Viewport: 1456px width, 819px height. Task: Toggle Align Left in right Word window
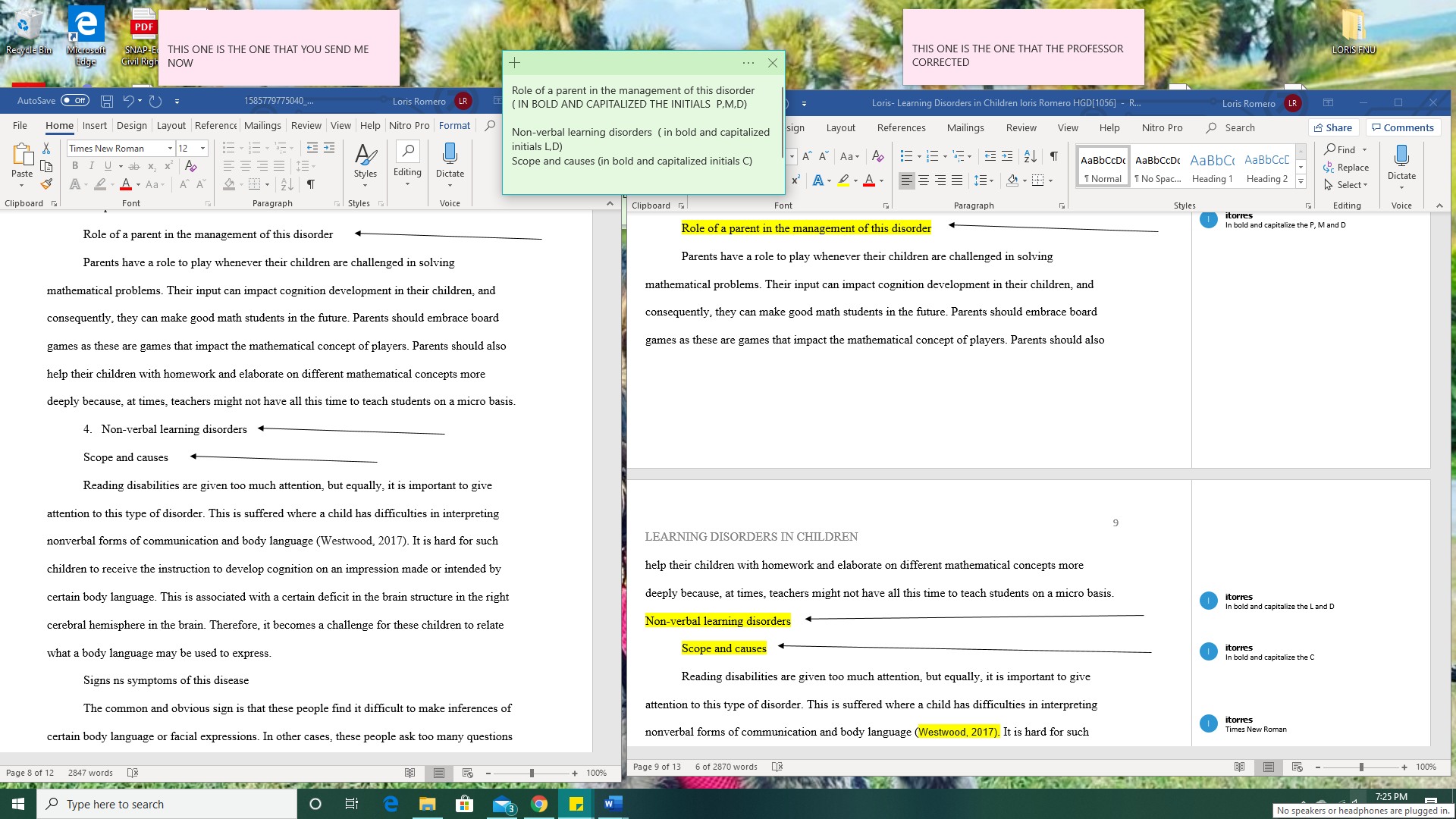click(x=907, y=180)
